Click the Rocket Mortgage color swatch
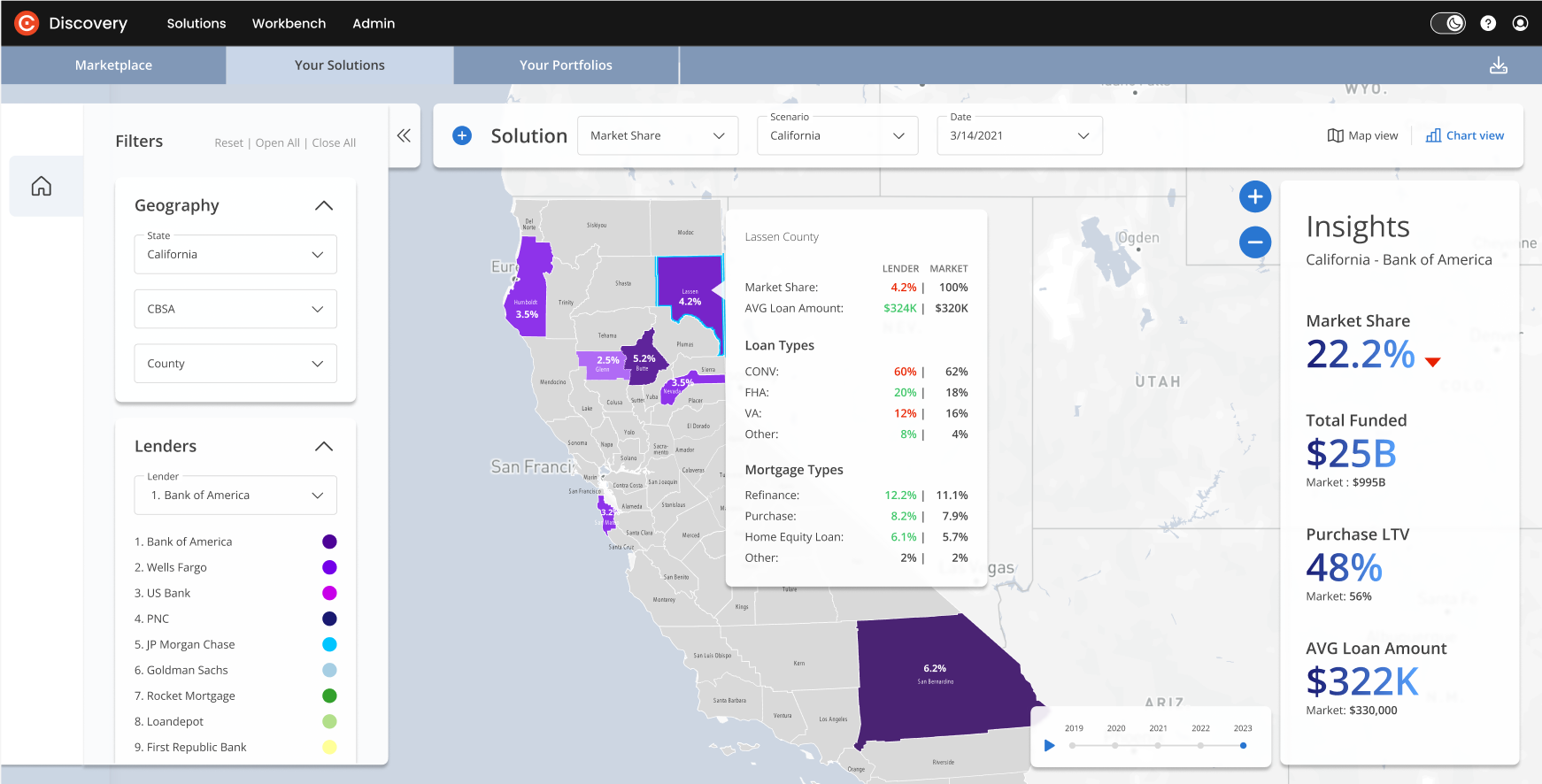This screenshot has width=1542, height=784. pyautogui.click(x=329, y=696)
